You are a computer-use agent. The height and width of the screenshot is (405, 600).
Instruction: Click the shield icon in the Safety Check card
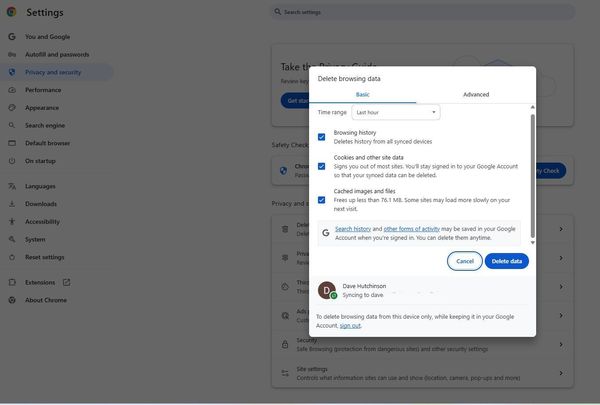pos(284,171)
